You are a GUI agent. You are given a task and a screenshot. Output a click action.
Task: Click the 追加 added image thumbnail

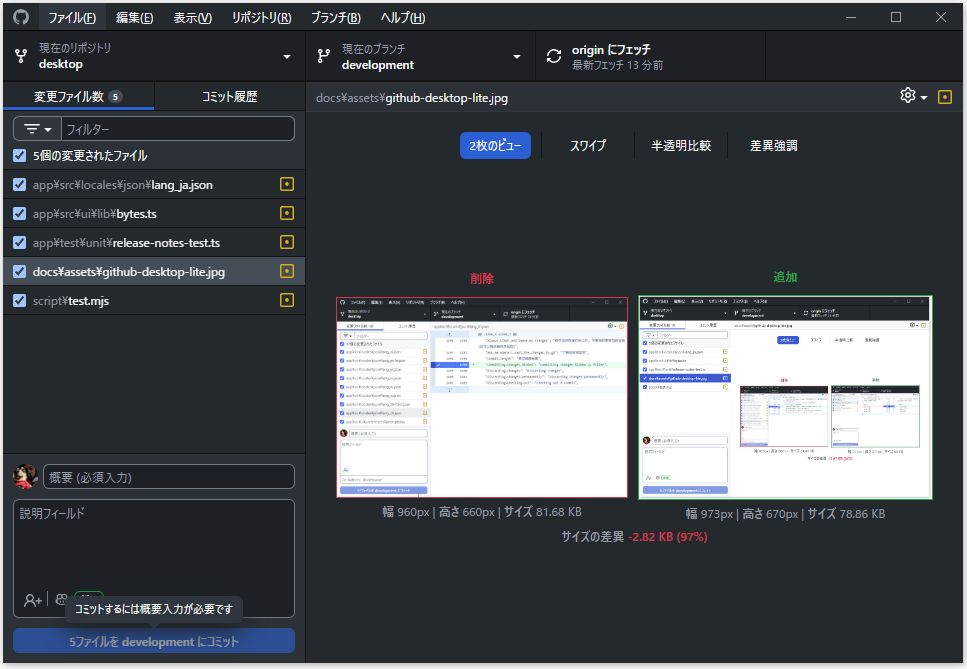pyautogui.click(x=785, y=397)
